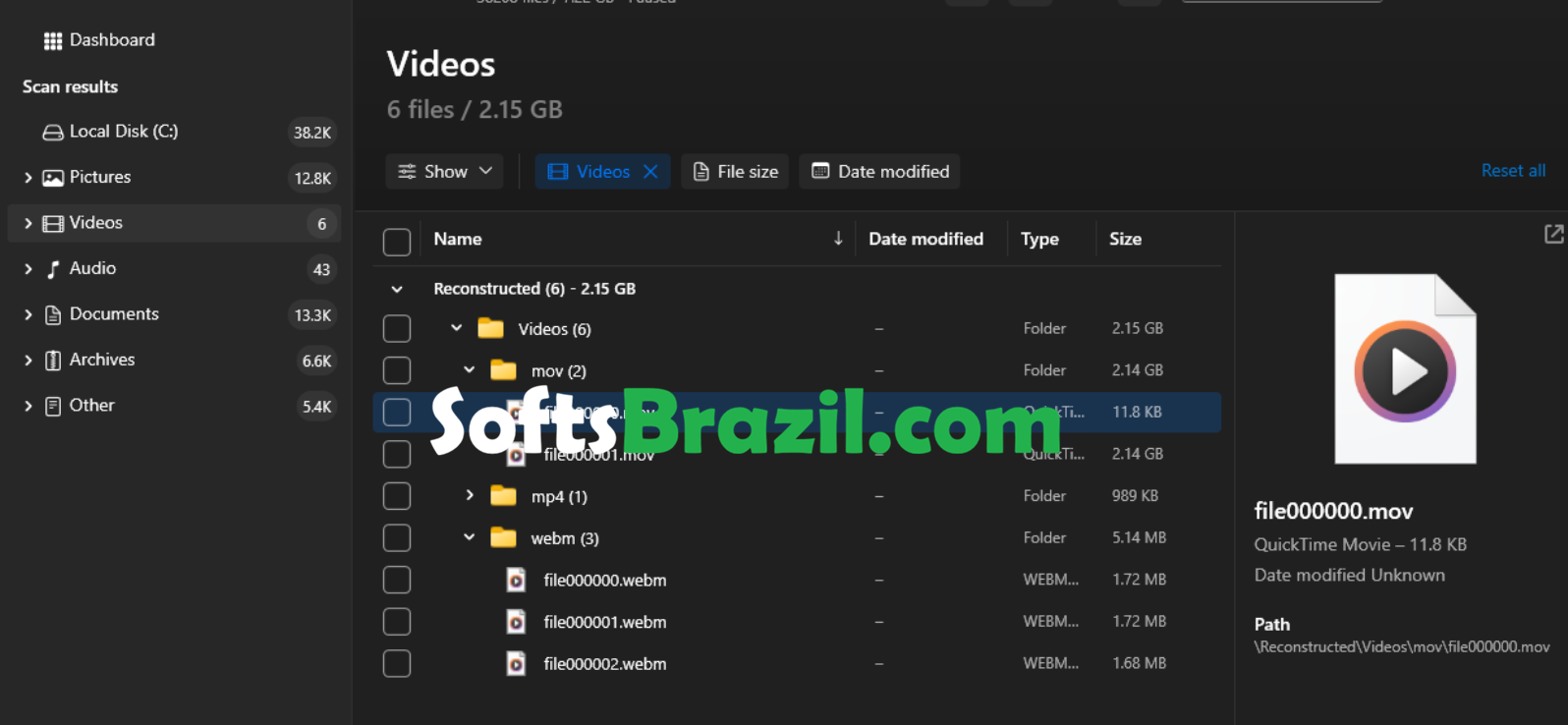The height and width of the screenshot is (725, 1568).
Task: Click the 989 KB size cell
Action: [1135, 496]
